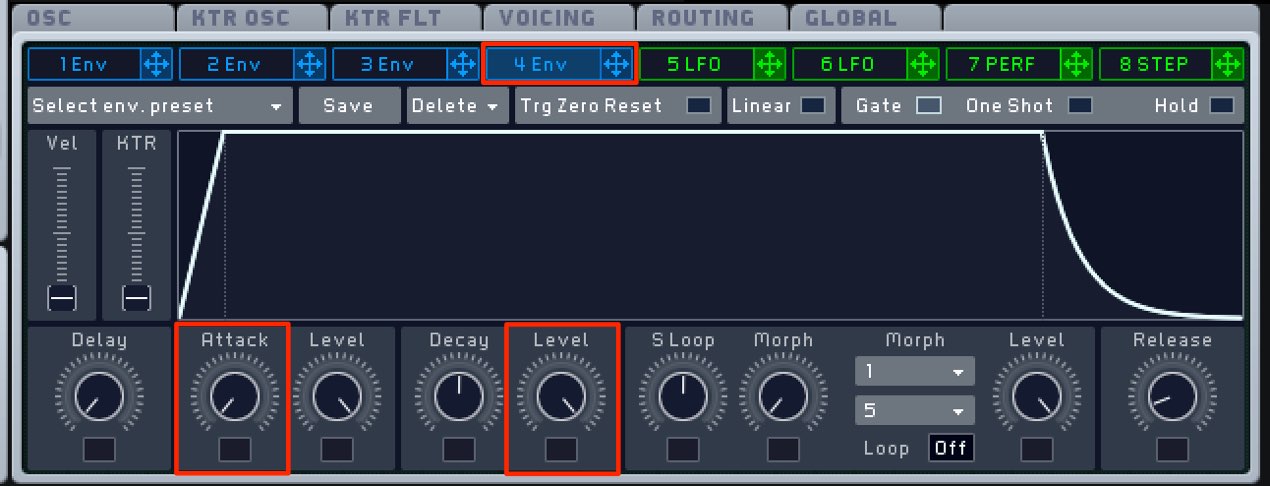
Task: Toggle the Loop Off switch
Action: click(x=950, y=448)
